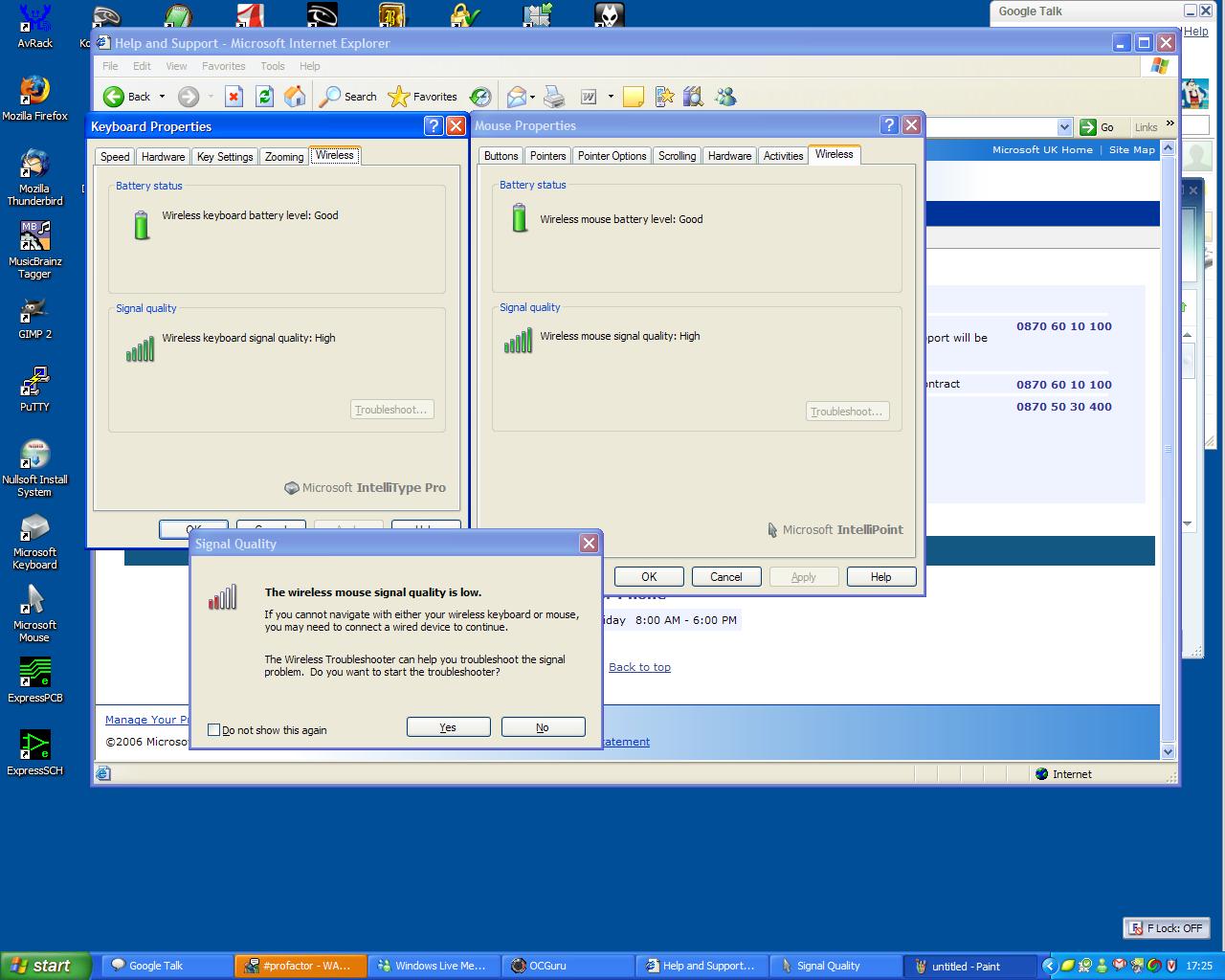Open the address bar dropdown arrow
Image resolution: width=1225 pixels, height=980 pixels.
[1064, 127]
